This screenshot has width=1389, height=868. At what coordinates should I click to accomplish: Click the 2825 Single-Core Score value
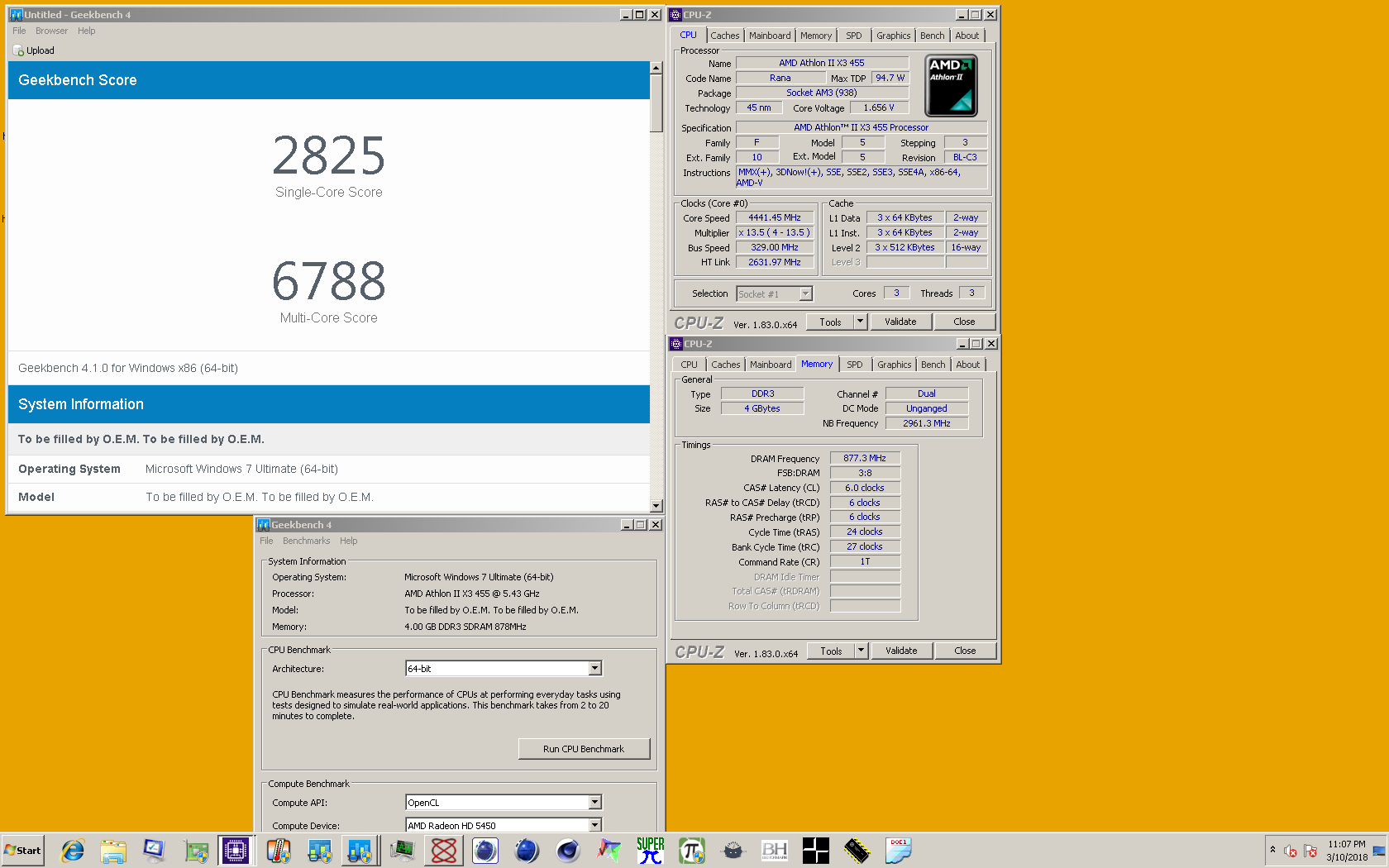coord(329,155)
